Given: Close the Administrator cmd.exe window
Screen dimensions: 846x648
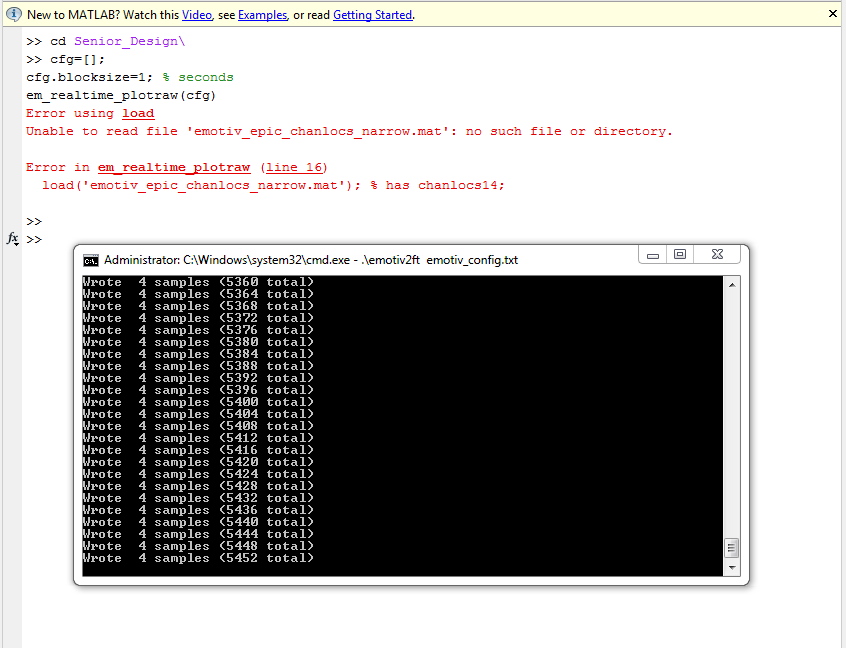Looking at the screenshot, I should tap(716, 255).
